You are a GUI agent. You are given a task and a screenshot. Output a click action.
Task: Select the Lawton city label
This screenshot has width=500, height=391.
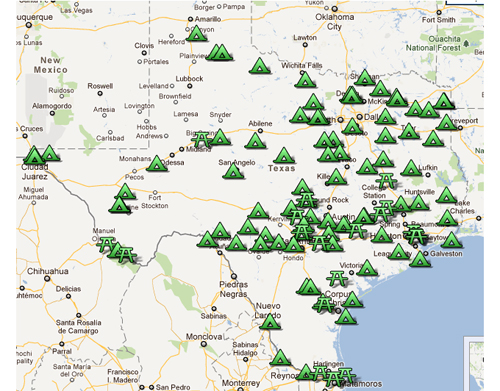[x=305, y=38]
